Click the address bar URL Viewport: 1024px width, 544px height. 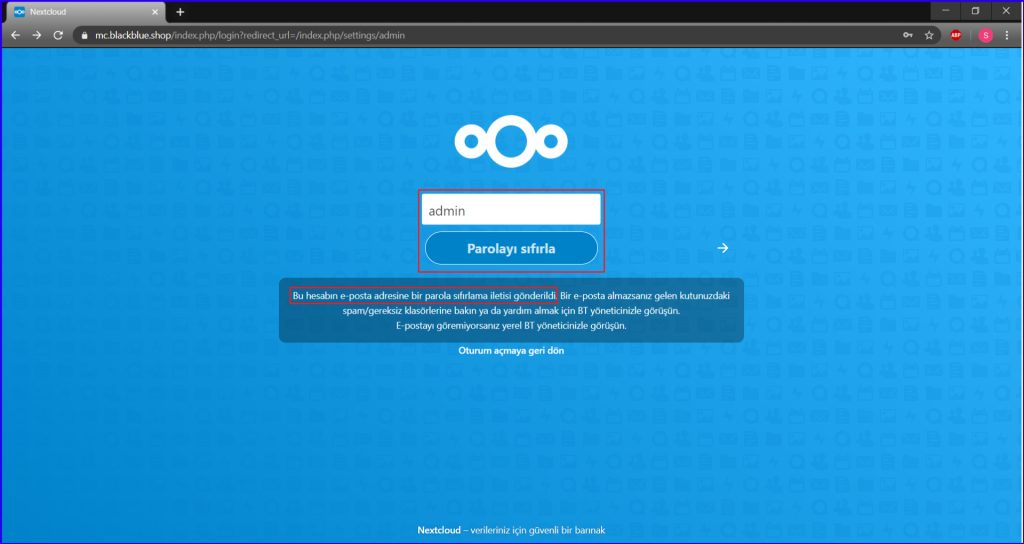[250, 35]
